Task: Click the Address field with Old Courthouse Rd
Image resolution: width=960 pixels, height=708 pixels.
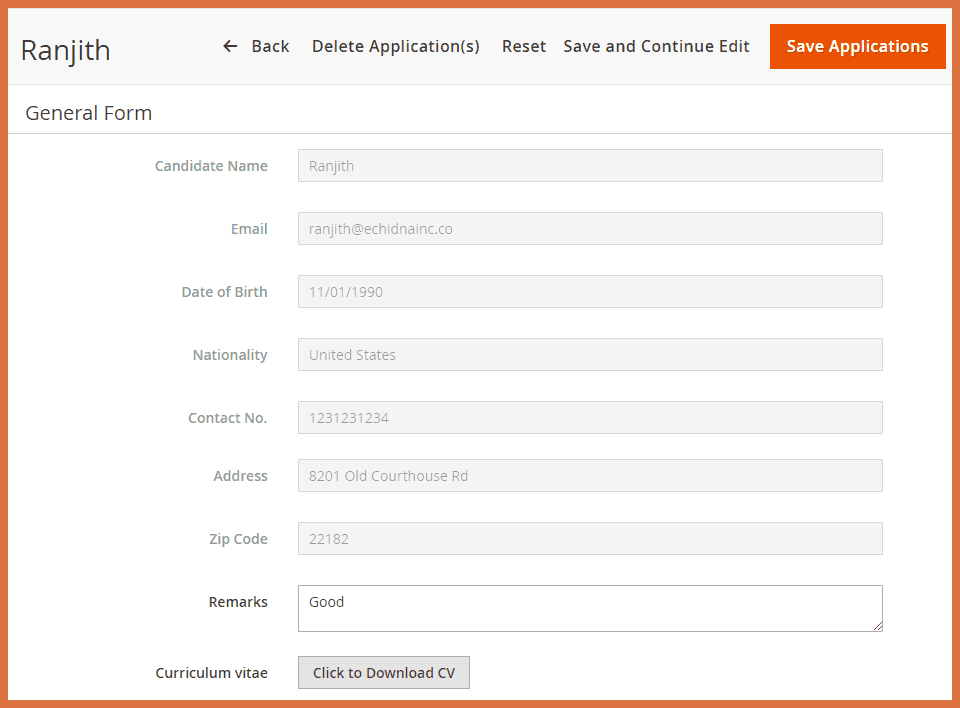Action: click(590, 476)
